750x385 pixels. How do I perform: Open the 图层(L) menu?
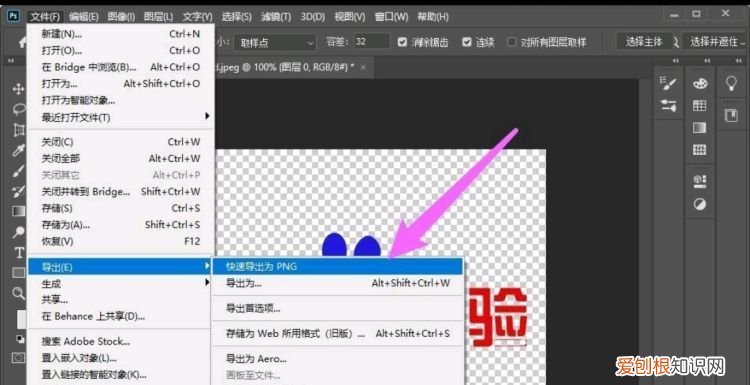coord(158,17)
